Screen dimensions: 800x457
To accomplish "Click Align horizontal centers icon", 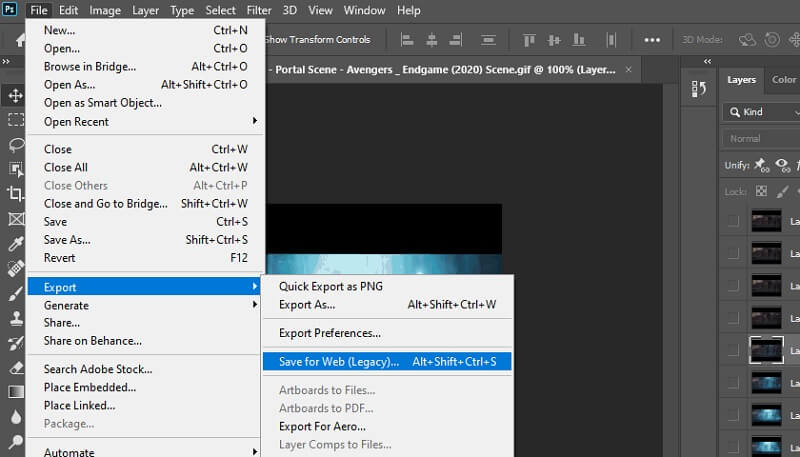I will [x=432, y=39].
